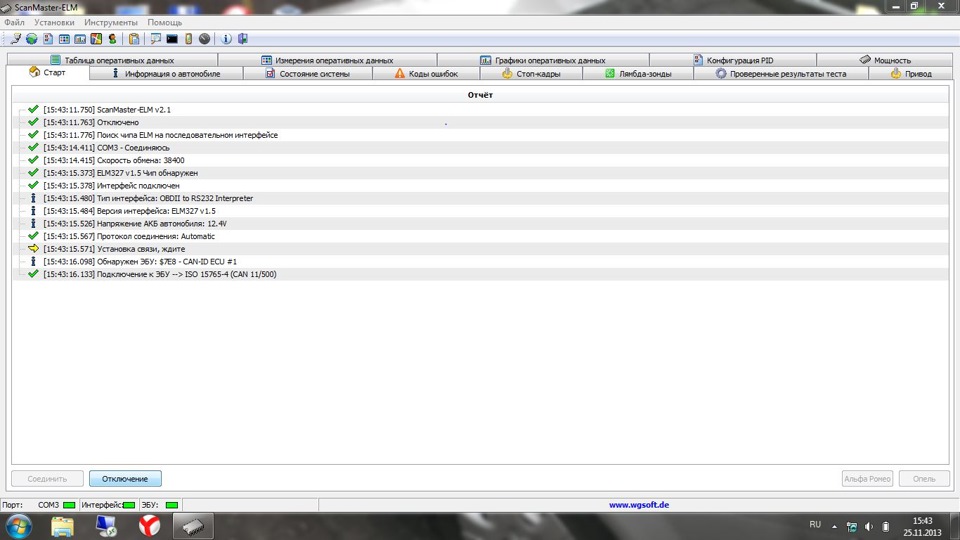This screenshot has width=960, height=540.
Task: Select log row 'Интерфейс подключен'
Action: 480,186
